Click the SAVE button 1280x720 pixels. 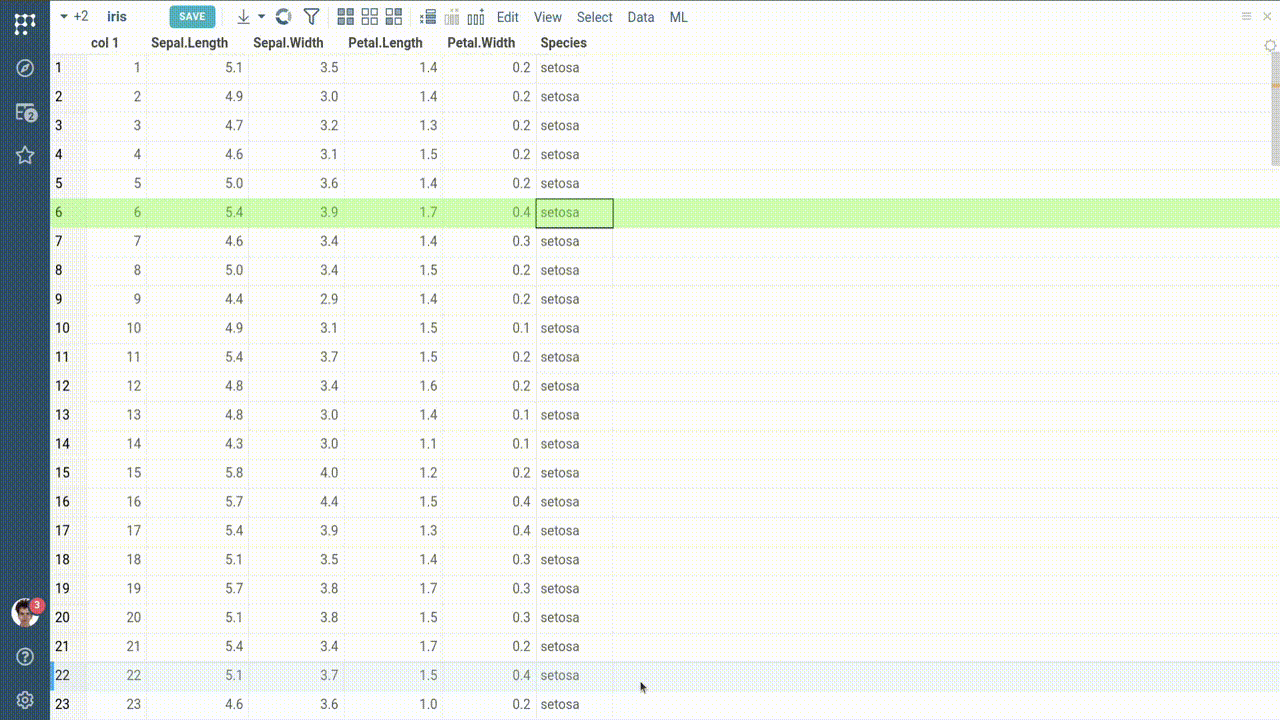click(192, 17)
